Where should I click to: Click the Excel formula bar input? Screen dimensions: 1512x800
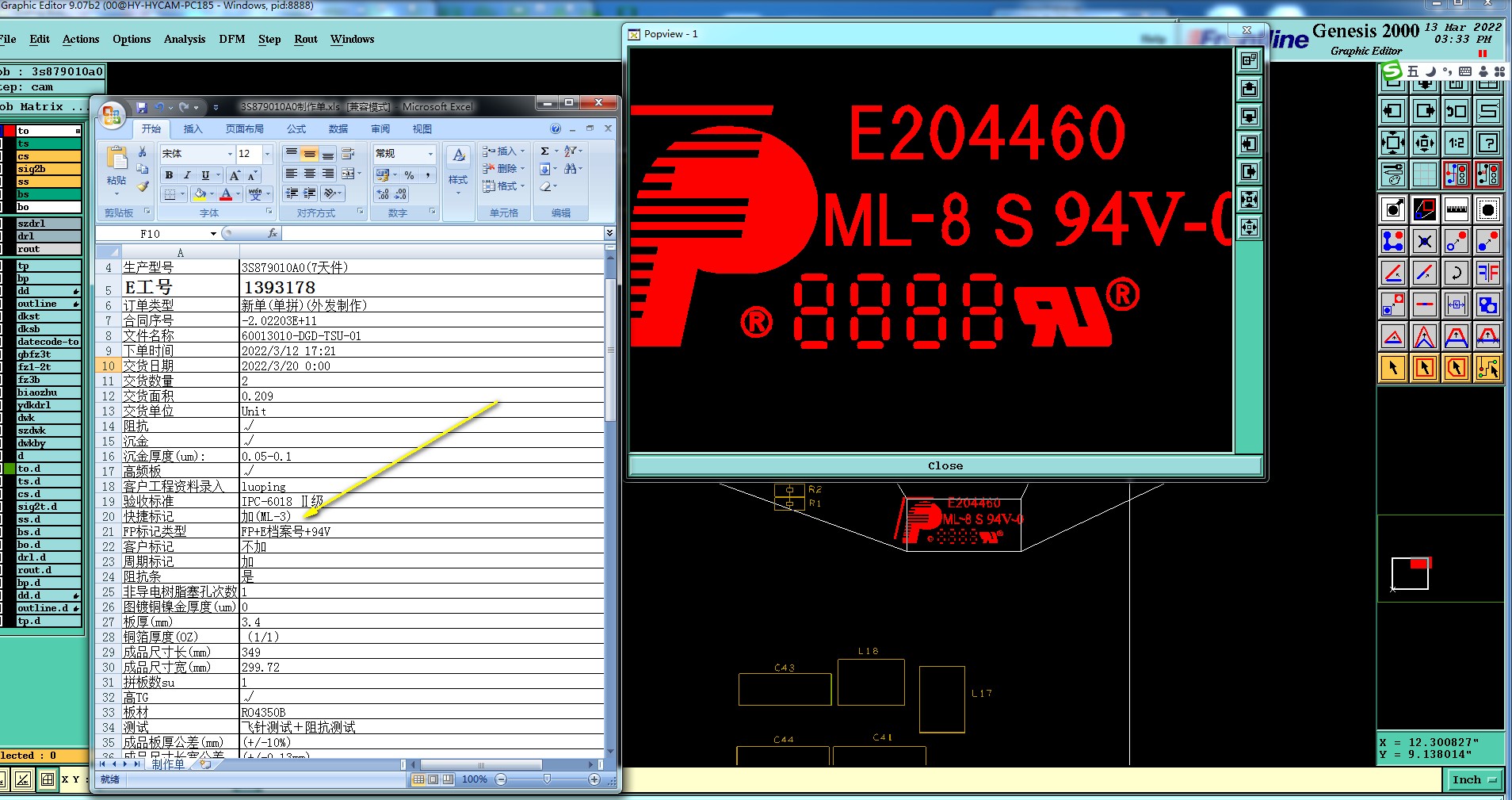point(442,233)
